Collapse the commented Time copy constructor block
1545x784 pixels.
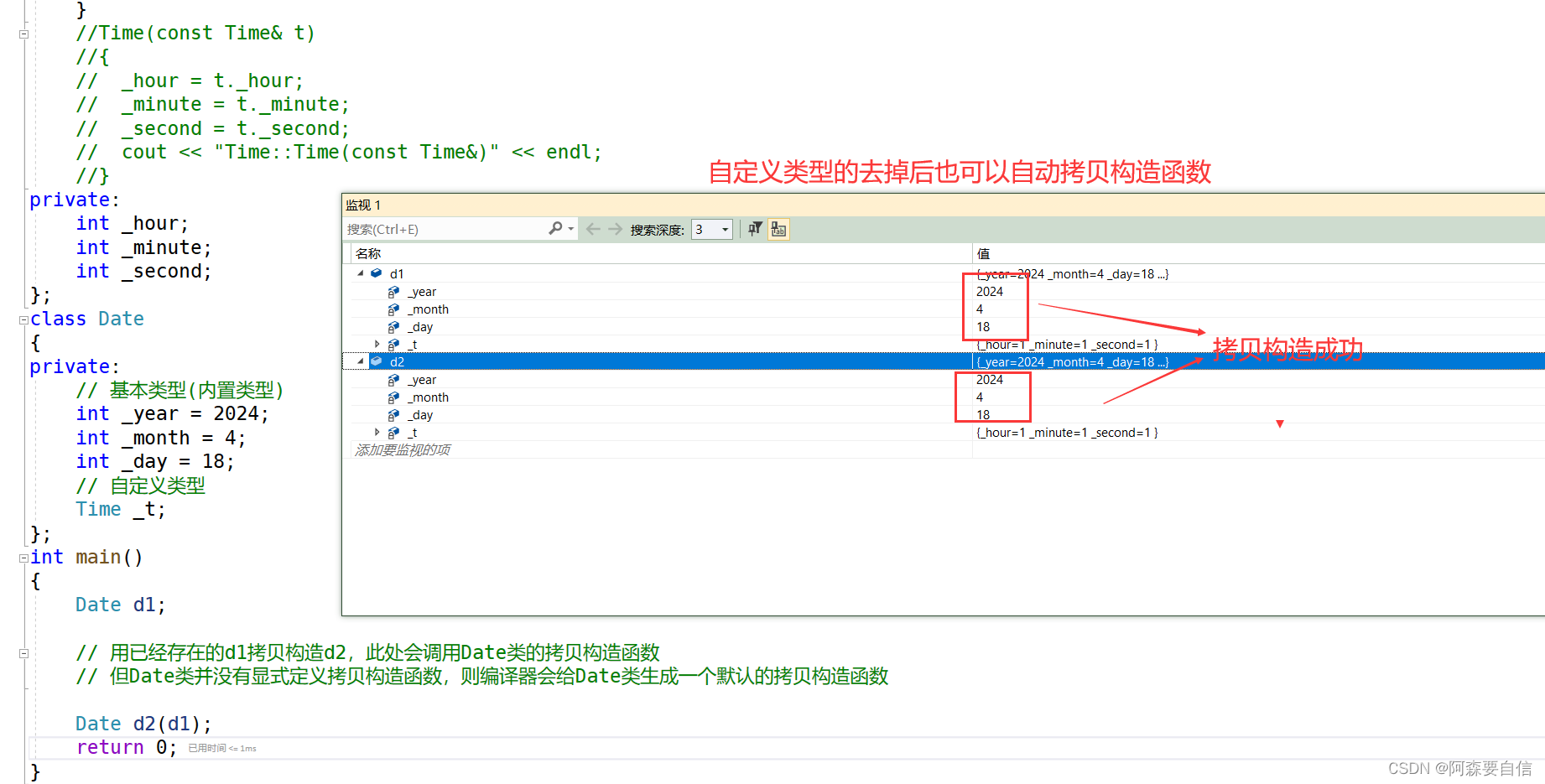click(23, 34)
